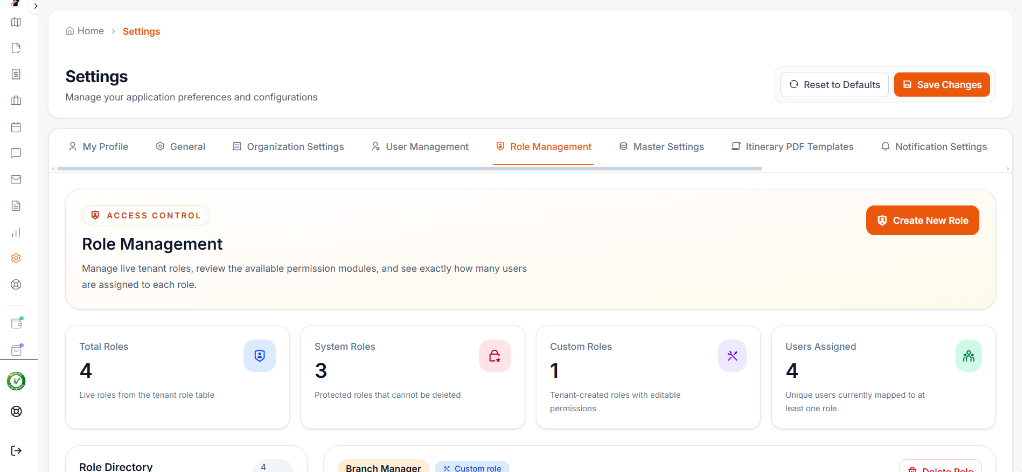Open the document page icon in sidebar
This screenshot has height=472, width=1022.
click(x=16, y=48)
